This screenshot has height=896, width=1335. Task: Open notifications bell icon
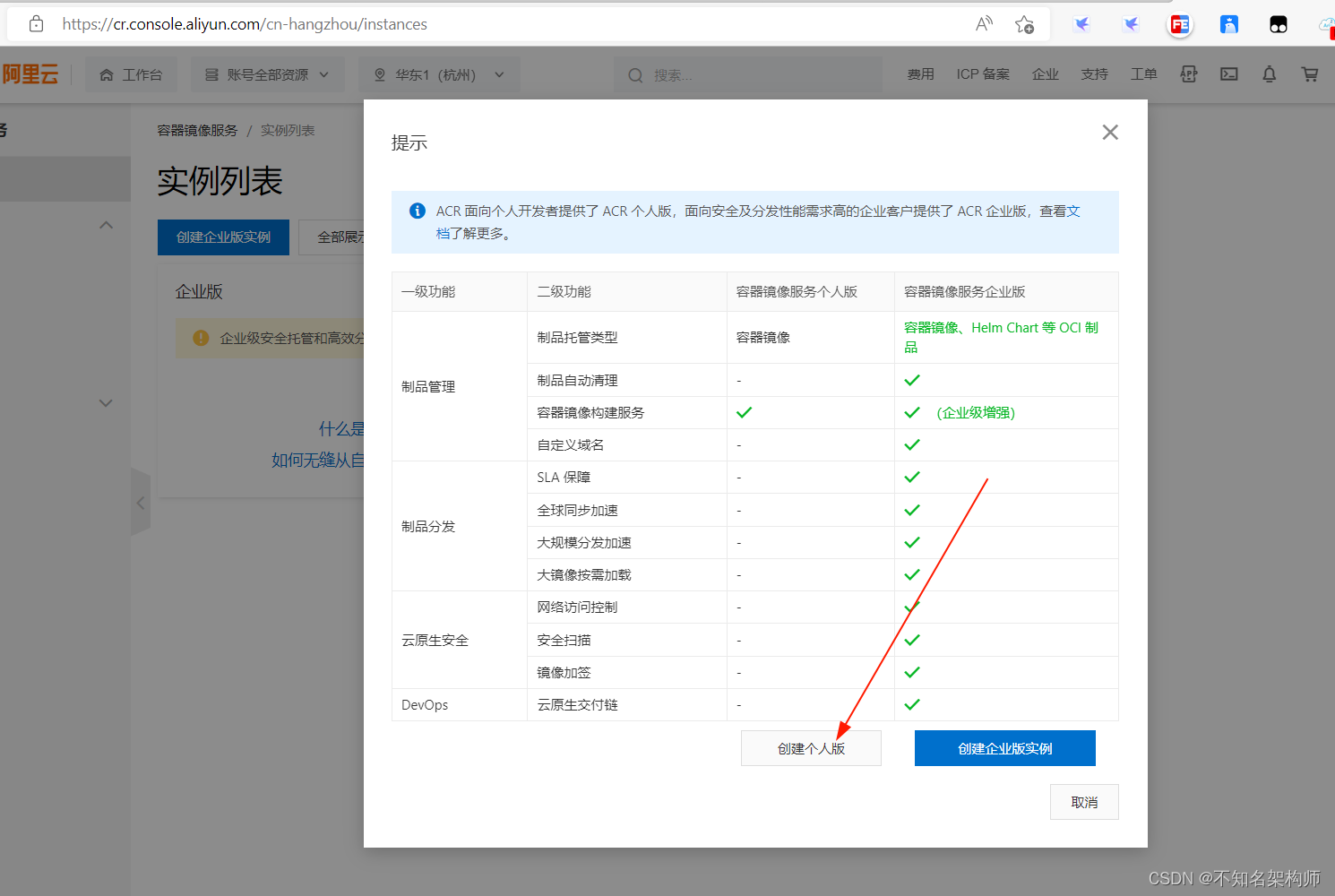pos(1270,74)
